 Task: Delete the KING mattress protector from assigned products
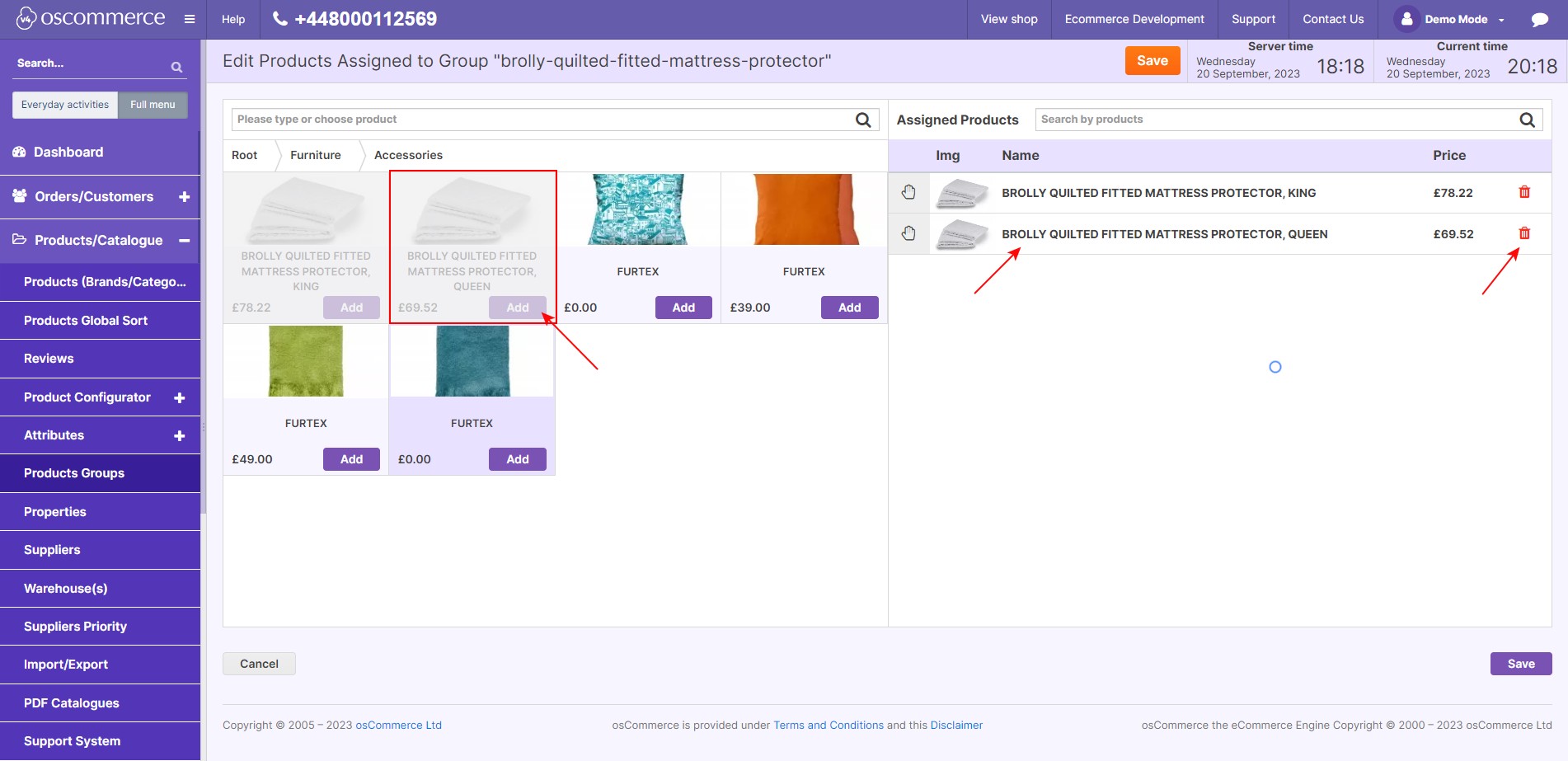1523,192
